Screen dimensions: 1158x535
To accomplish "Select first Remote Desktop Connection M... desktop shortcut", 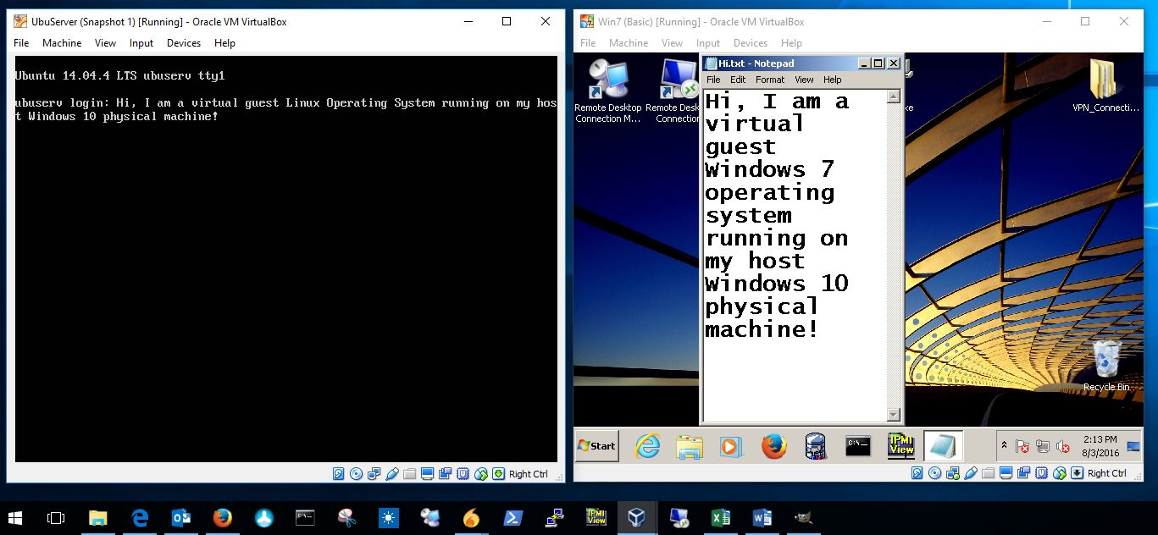I will point(609,90).
